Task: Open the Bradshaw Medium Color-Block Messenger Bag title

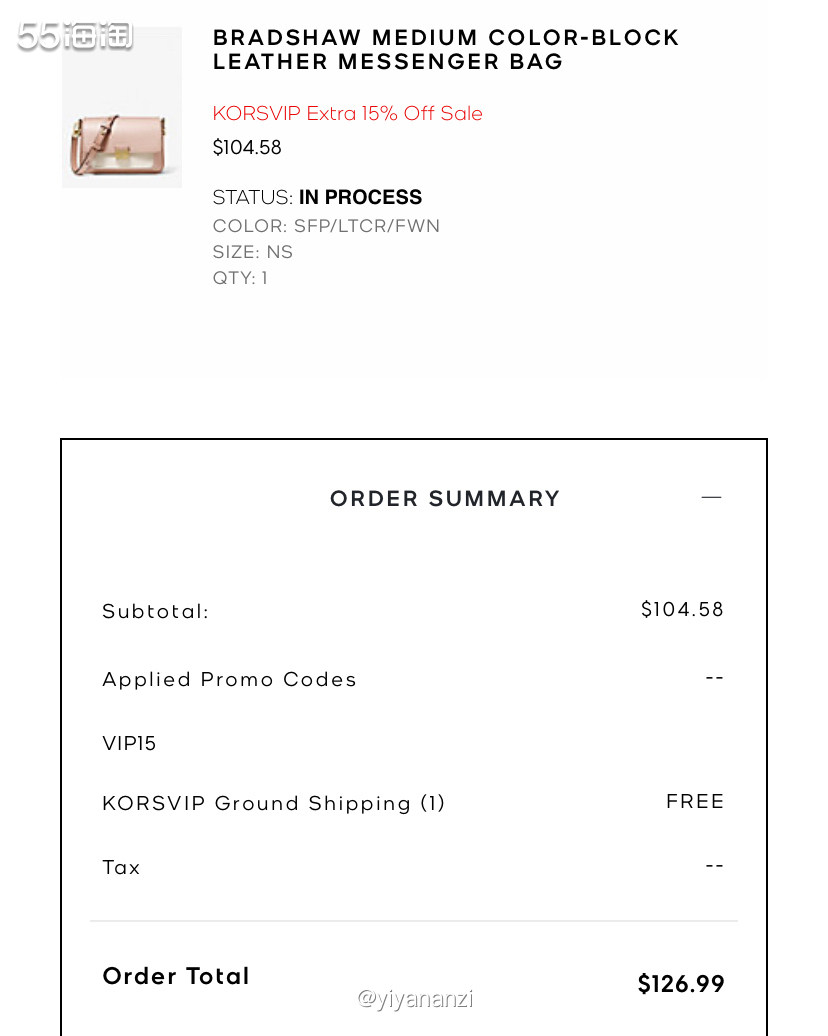Action: click(446, 50)
